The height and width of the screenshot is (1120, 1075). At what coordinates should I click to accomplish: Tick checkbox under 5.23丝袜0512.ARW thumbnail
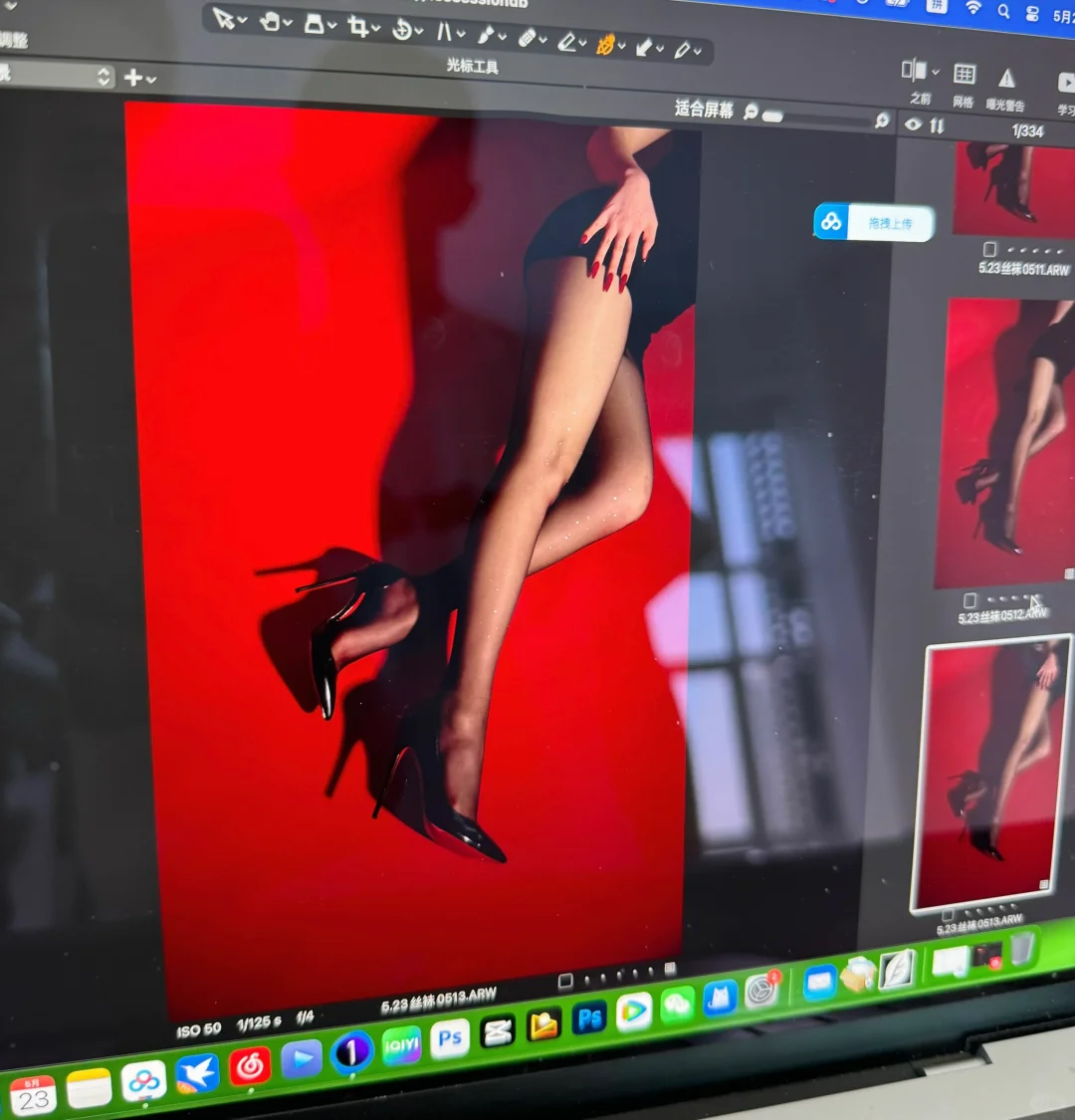[969, 600]
